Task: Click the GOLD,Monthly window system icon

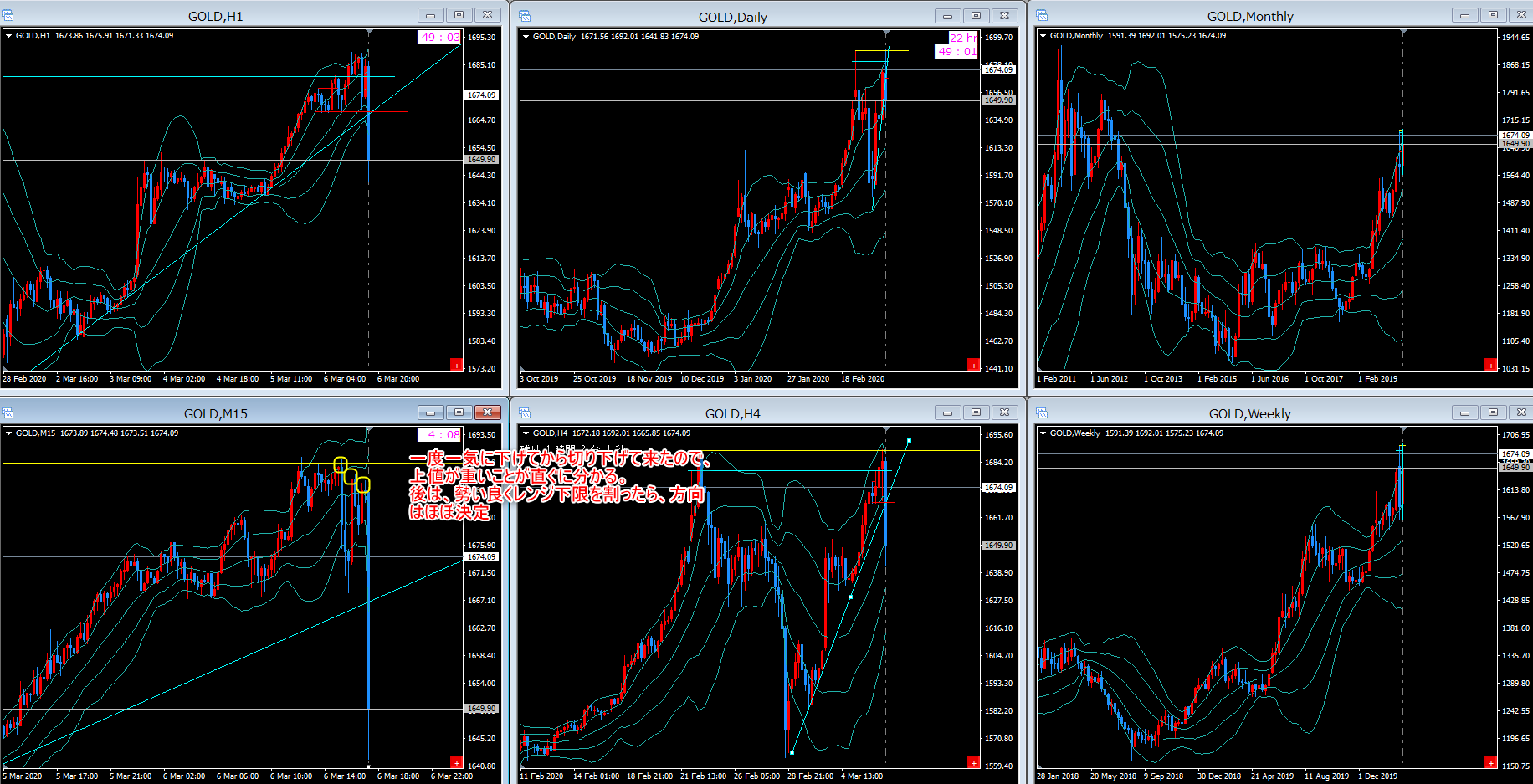Action: point(1042,15)
